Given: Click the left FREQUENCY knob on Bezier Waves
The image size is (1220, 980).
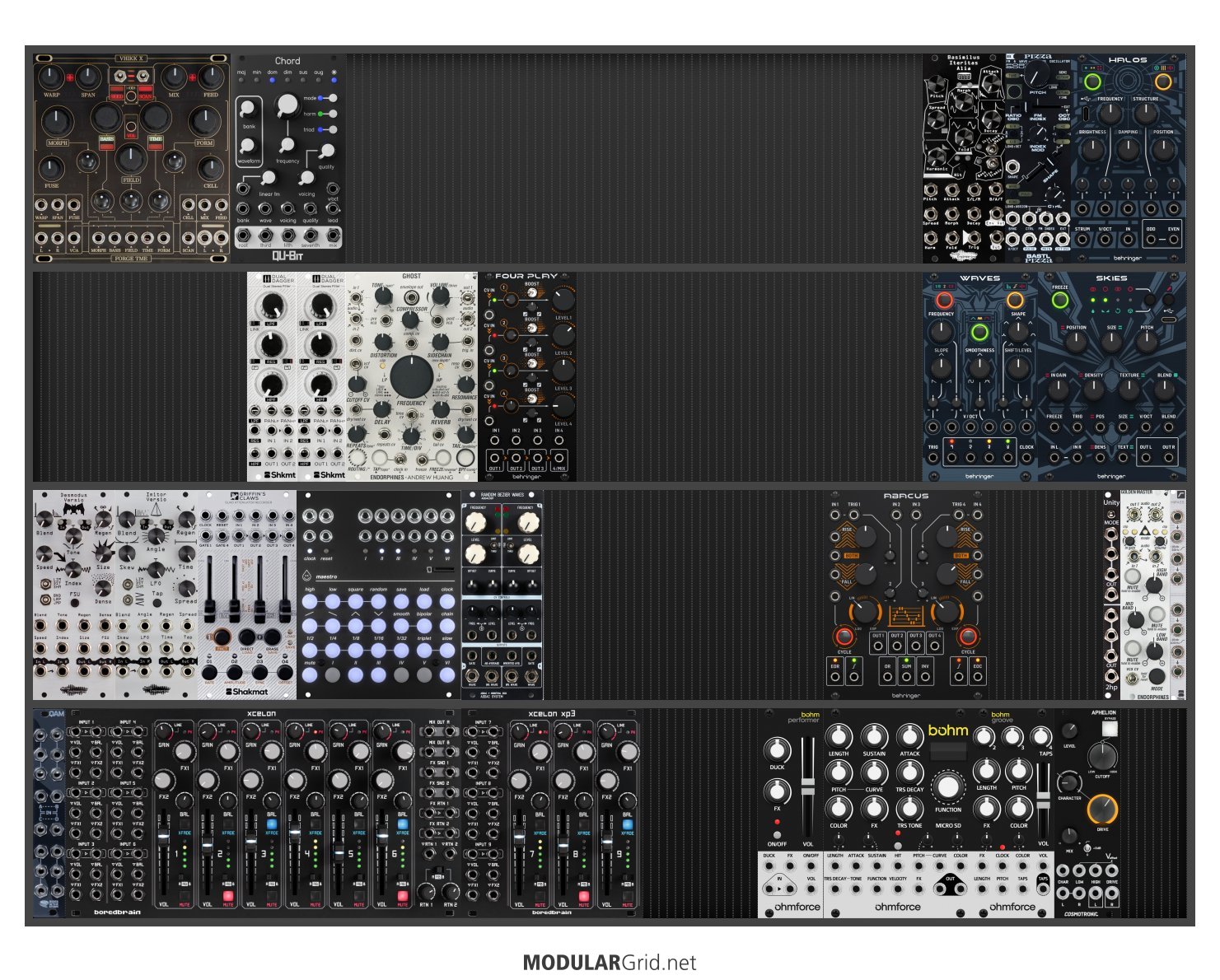Looking at the screenshot, I should coord(476,522).
